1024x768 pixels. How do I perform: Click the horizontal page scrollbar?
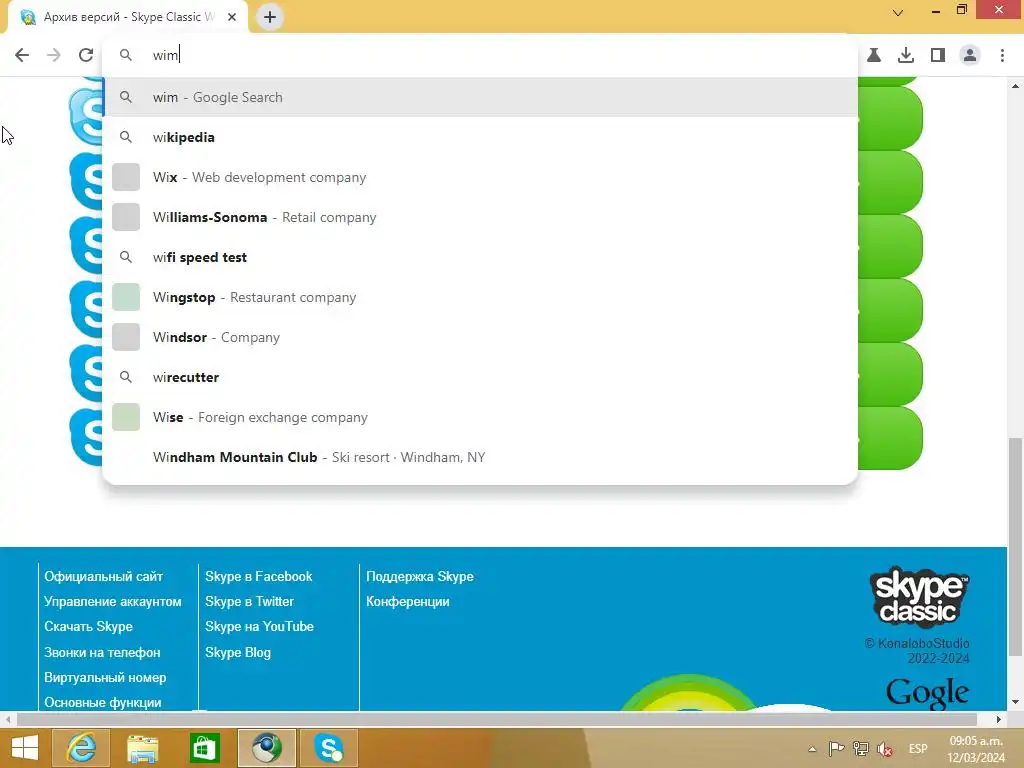point(496,719)
